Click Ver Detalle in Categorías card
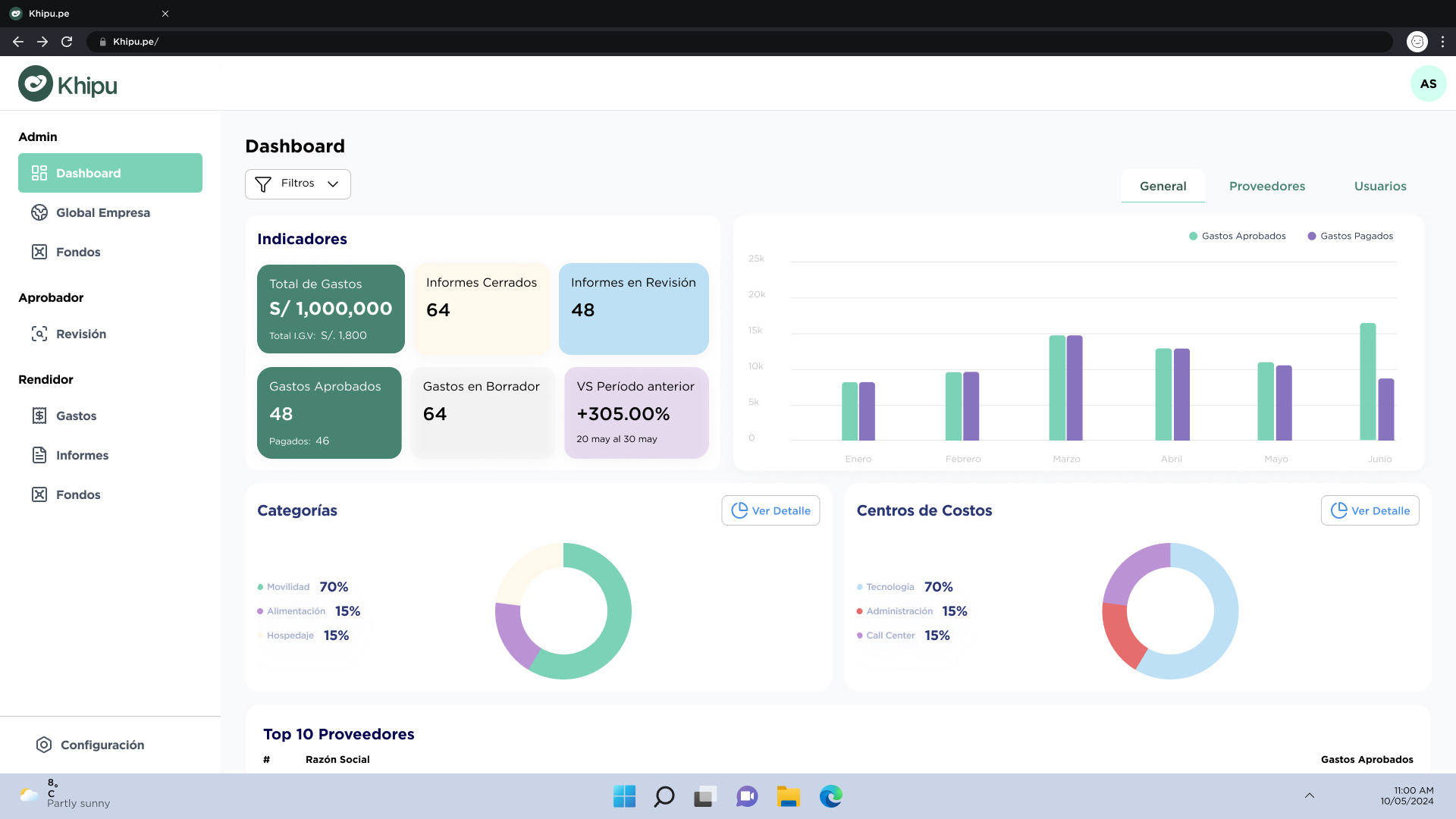Screen dimensions: 1456x819 pyautogui.click(x=770, y=510)
